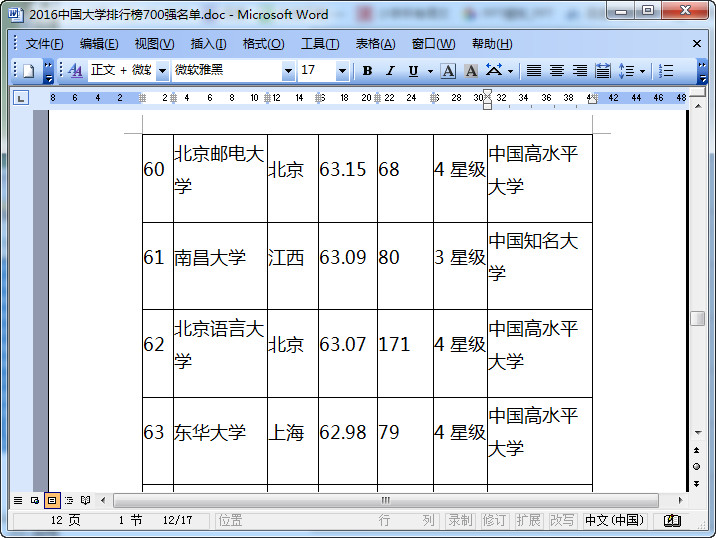This screenshot has width=716, height=538.
Task: Click the character scaling icon
Action: pyautogui.click(x=494, y=71)
